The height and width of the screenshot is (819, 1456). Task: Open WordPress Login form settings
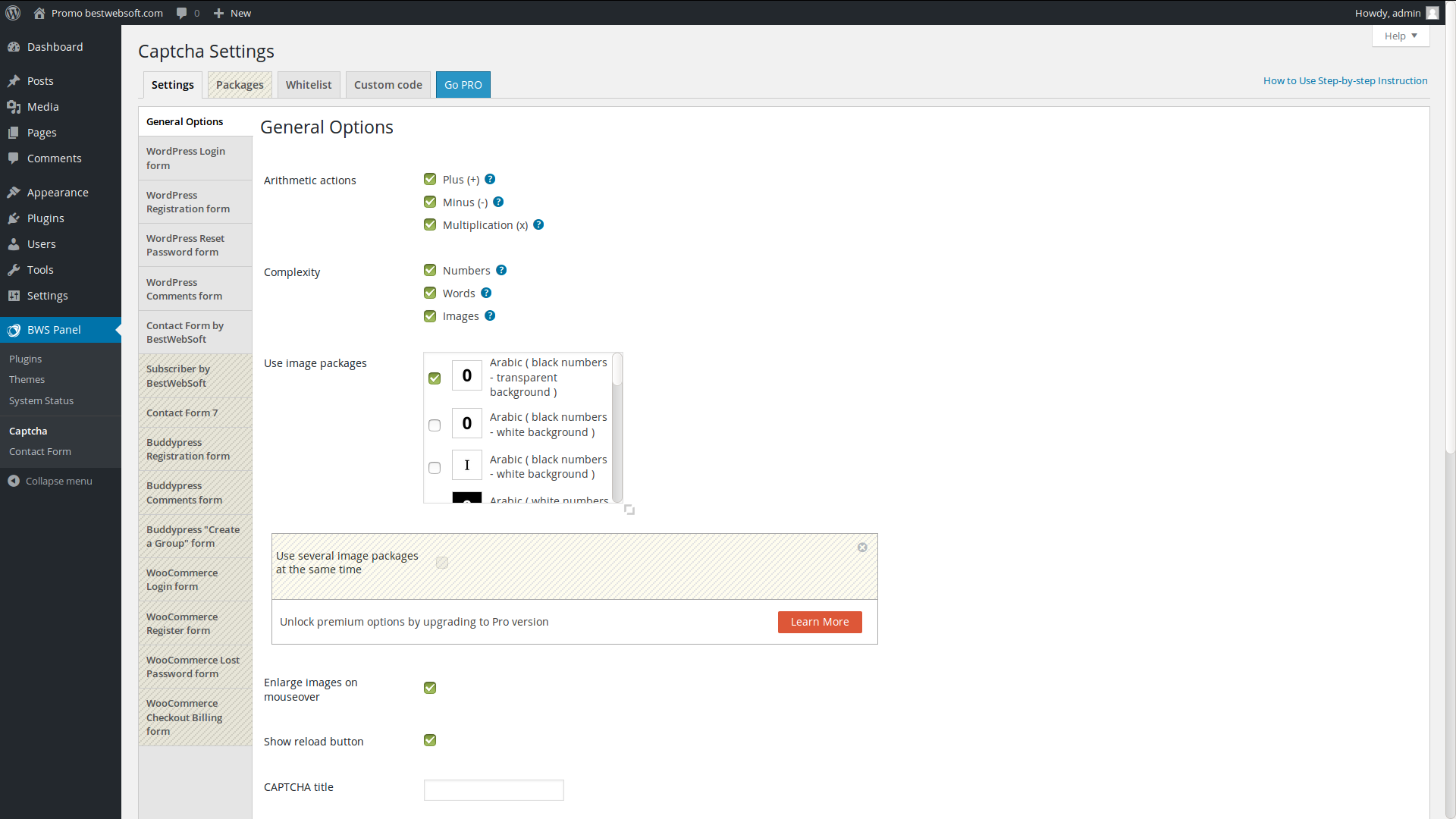point(195,158)
